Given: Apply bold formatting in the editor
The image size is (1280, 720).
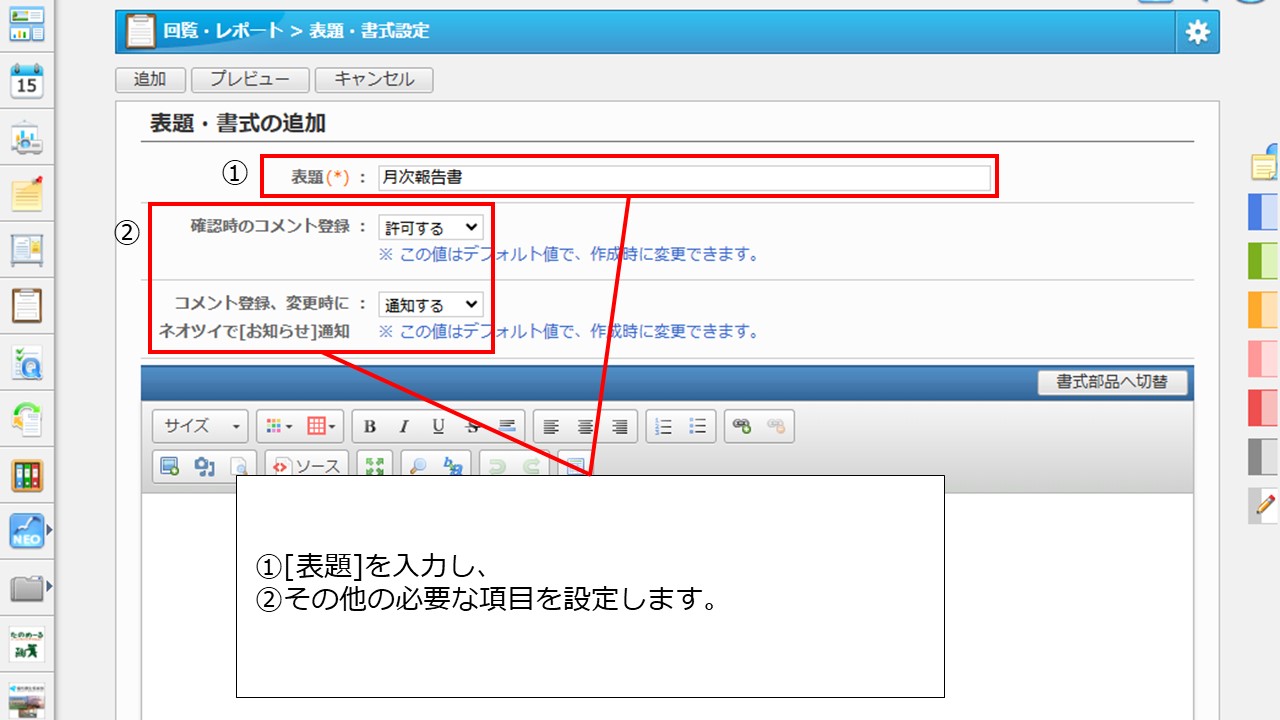Looking at the screenshot, I should (x=370, y=427).
